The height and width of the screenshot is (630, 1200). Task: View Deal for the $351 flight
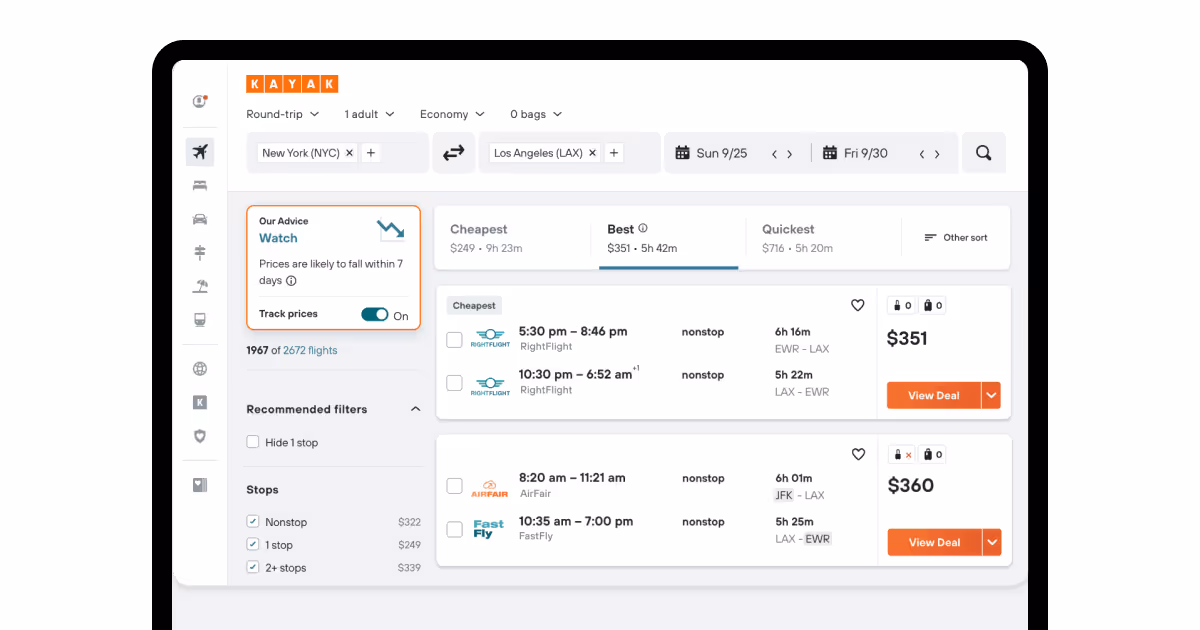pyautogui.click(x=934, y=395)
